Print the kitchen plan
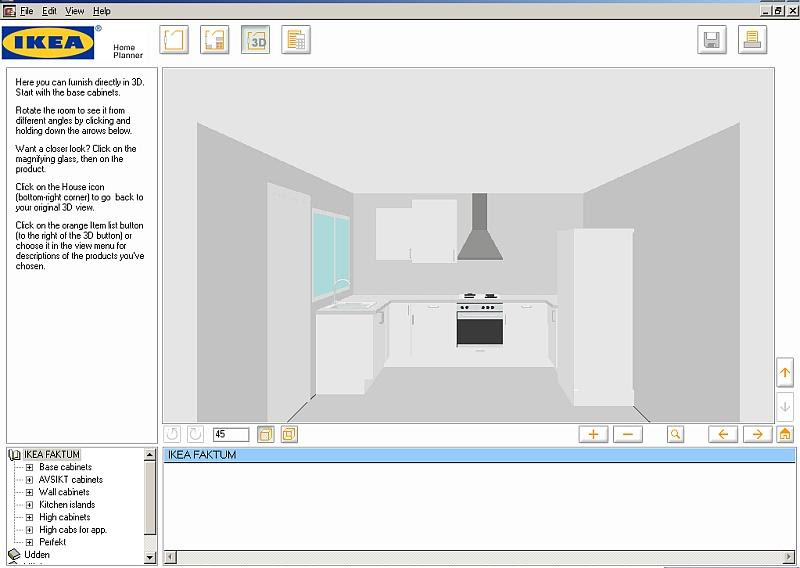This screenshot has height=568, width=800. [753, 40]
